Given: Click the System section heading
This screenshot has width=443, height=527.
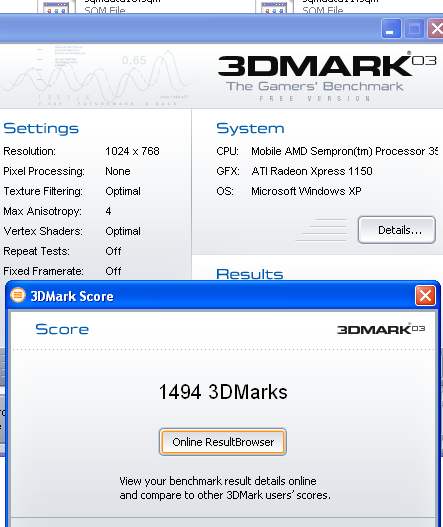Looking at the screenshot, I should coord(250,129).
